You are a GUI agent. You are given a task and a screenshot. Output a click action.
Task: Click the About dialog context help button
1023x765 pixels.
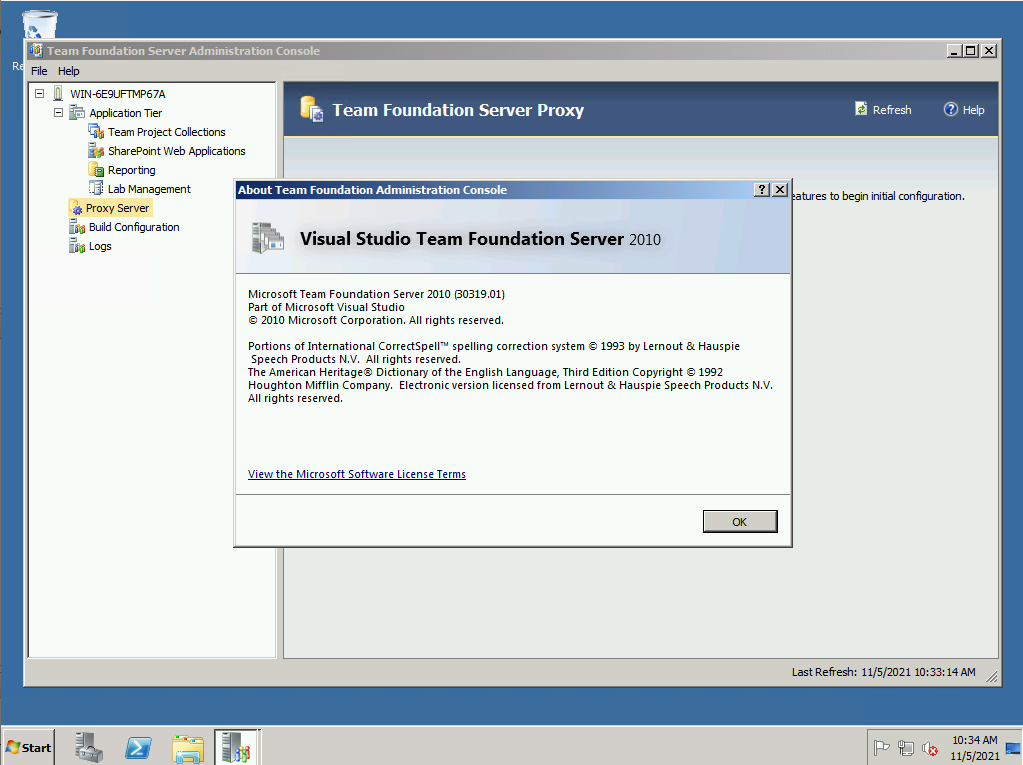point(762,190)
